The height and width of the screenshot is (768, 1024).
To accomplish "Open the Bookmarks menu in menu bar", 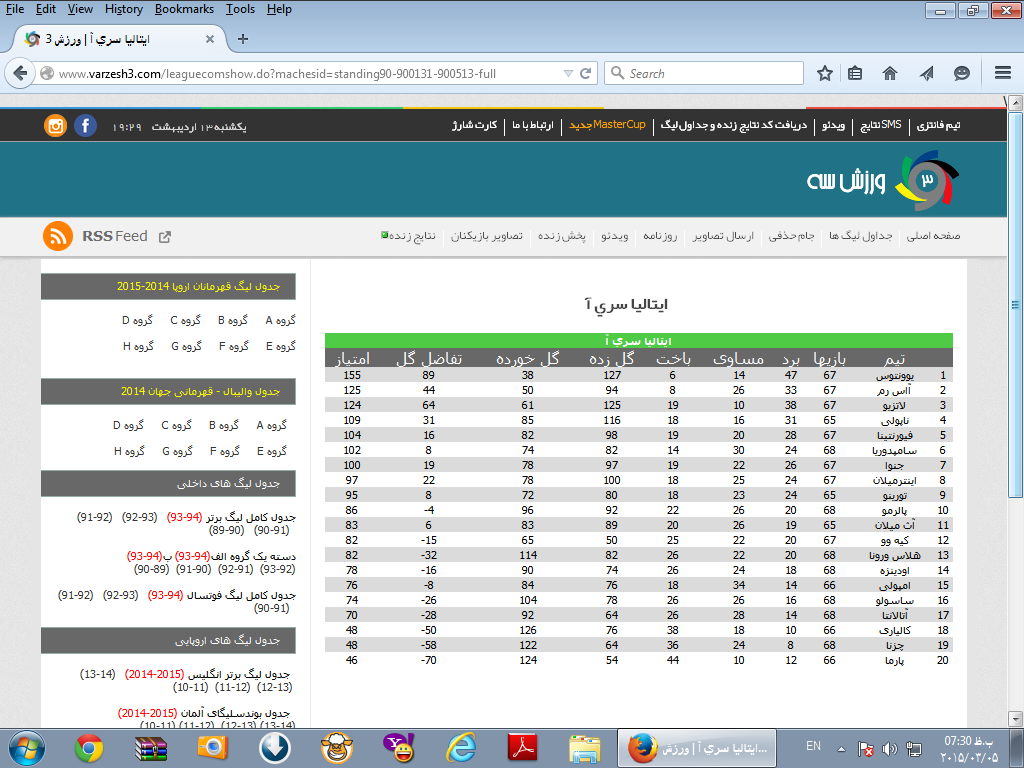I will click(x=184, y=9).
